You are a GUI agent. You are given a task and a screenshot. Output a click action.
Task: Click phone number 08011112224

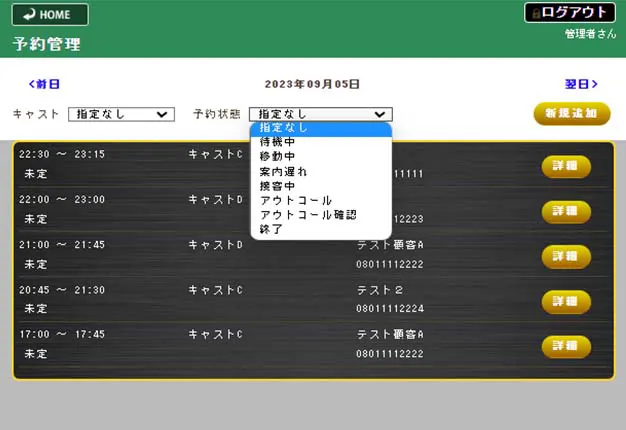pos(390,309)
